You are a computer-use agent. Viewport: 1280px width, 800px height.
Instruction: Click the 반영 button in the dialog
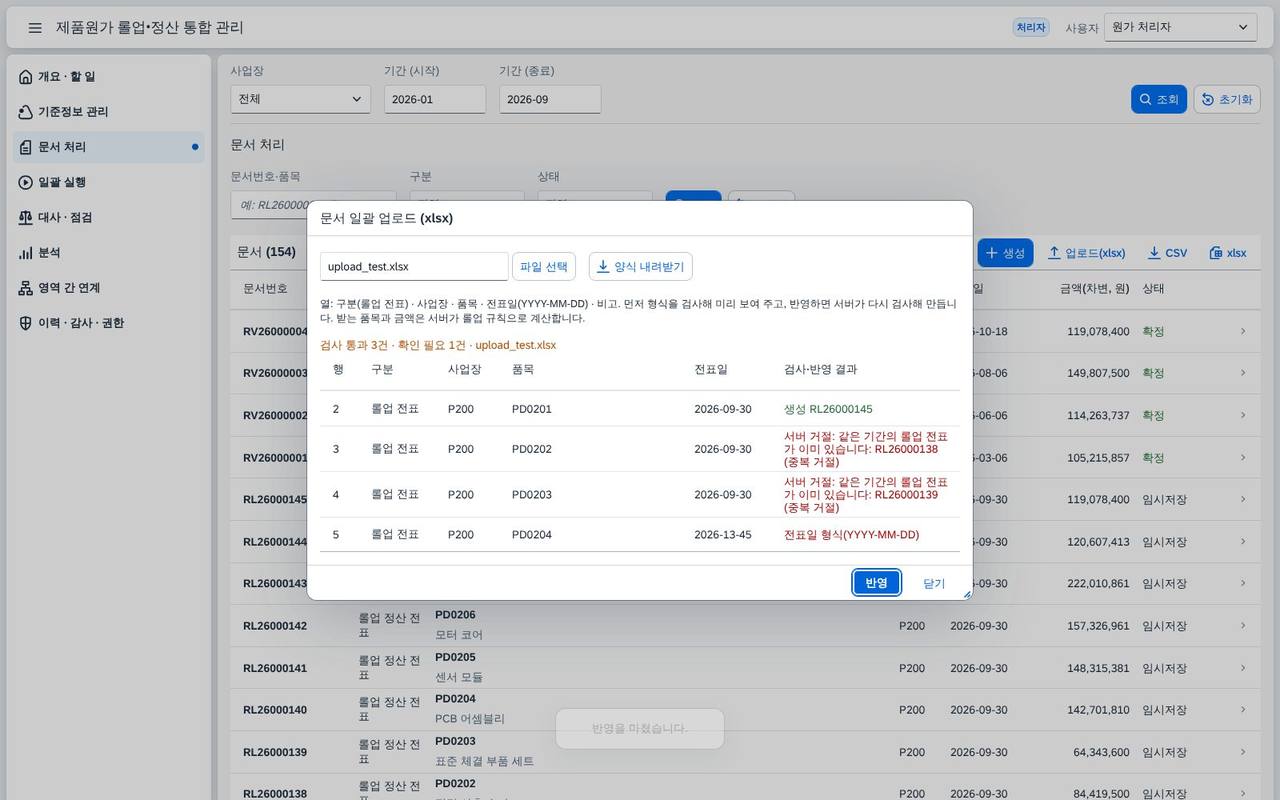click(877, 583)
